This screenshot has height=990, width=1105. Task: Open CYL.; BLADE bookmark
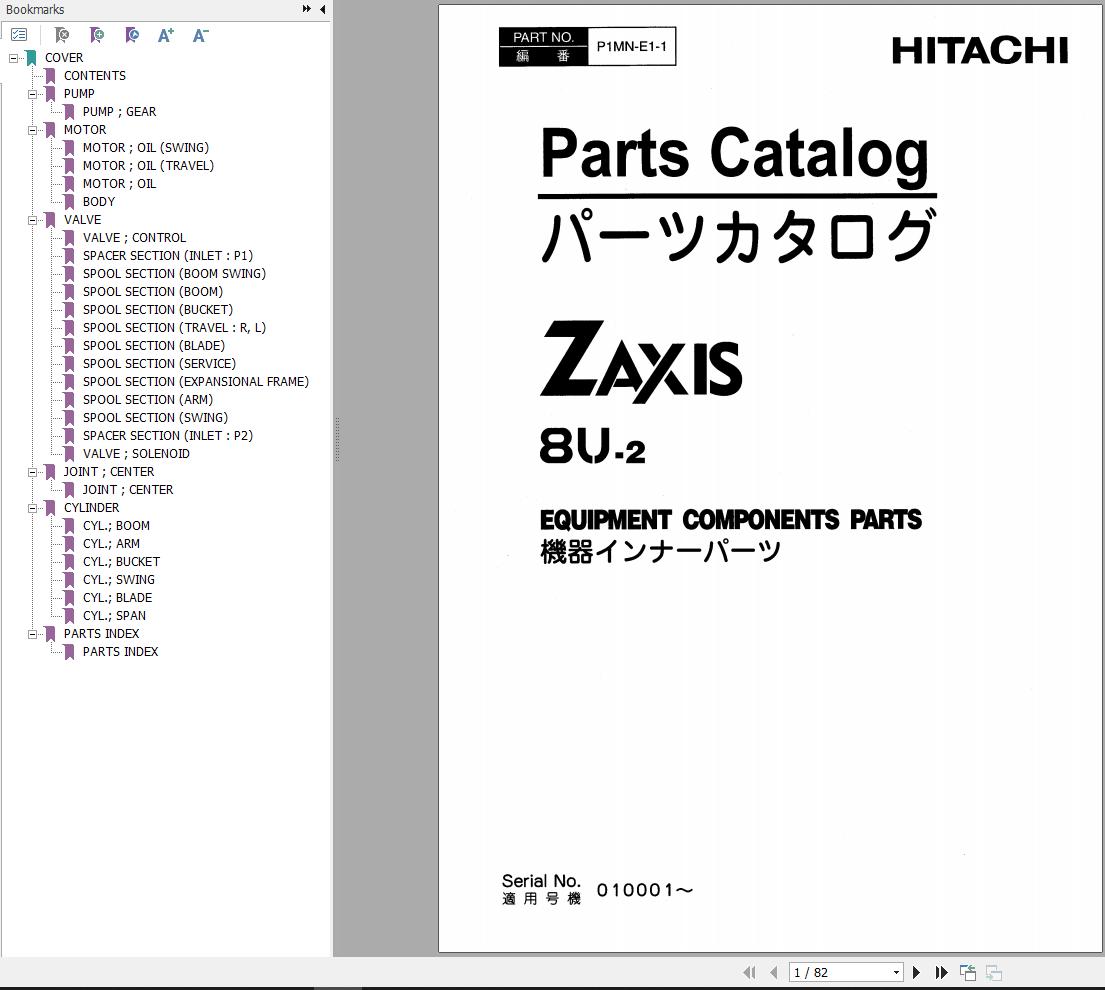(x=117, y=598)
